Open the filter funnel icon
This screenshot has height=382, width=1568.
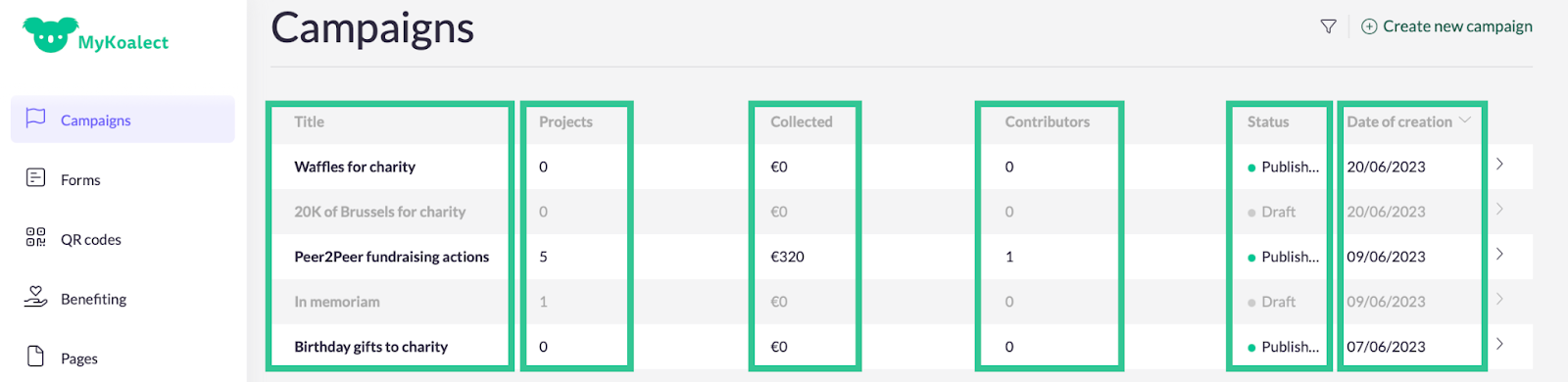coord(1328,26)
